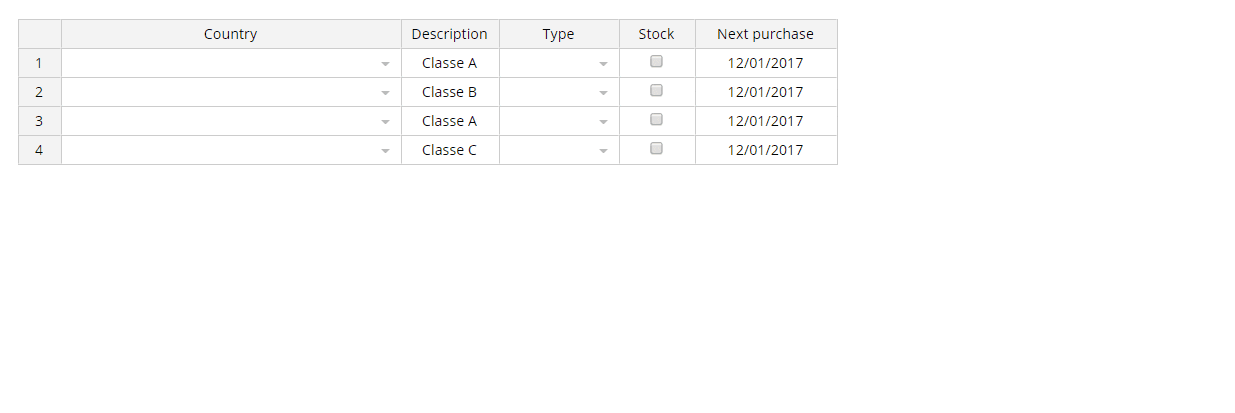Click the Next purchase column header
The width and height of the screenshot is (1235, 413).
point(766,34)
